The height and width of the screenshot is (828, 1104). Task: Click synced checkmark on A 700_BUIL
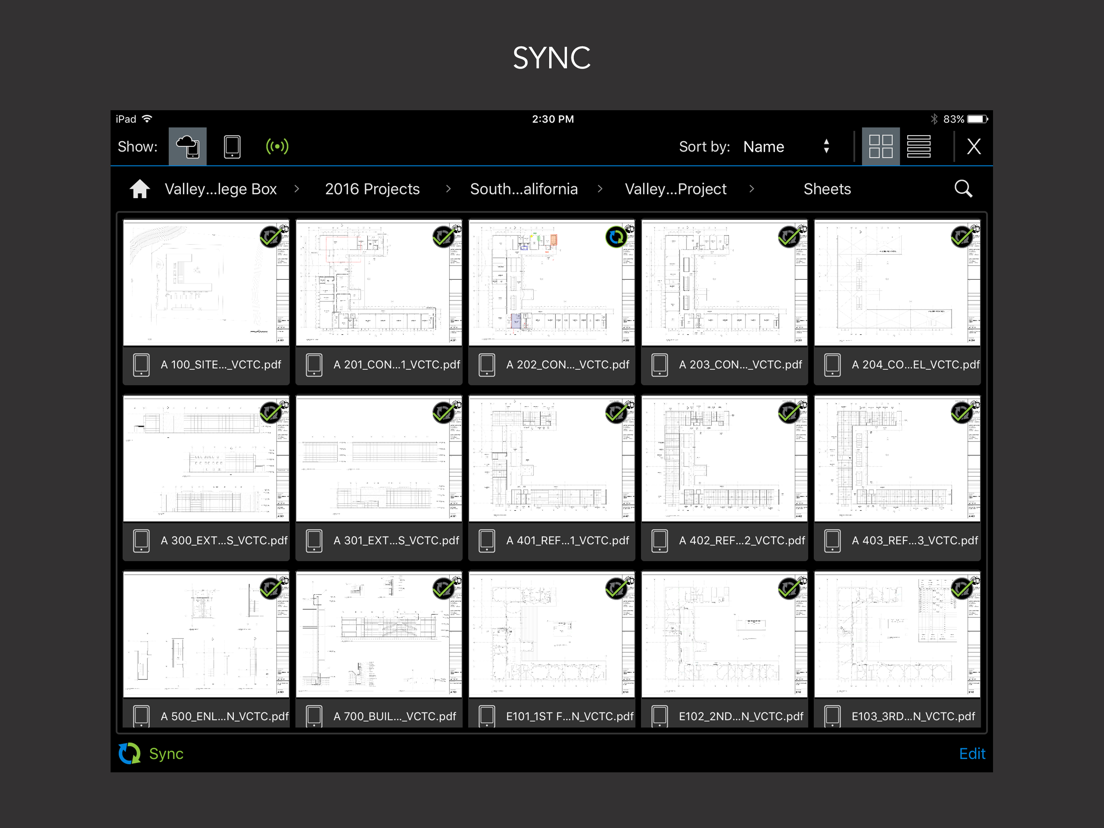click(444, 589)
